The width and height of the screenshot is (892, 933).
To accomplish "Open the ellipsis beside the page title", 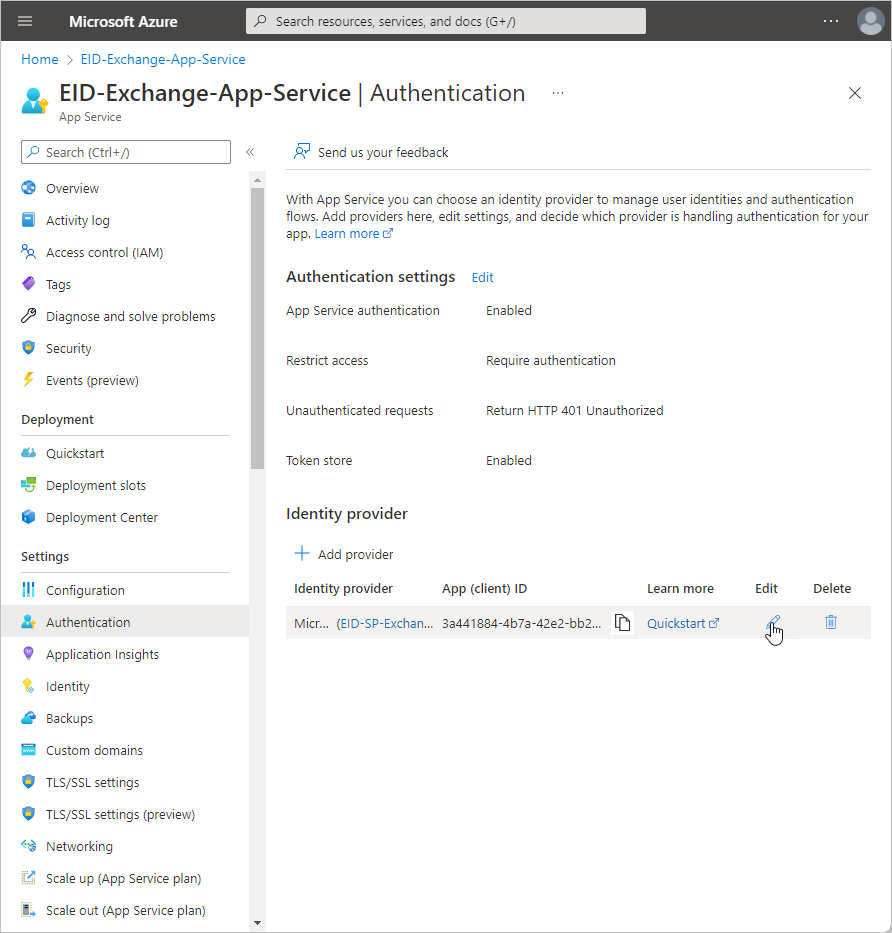I will pos(558,93).
